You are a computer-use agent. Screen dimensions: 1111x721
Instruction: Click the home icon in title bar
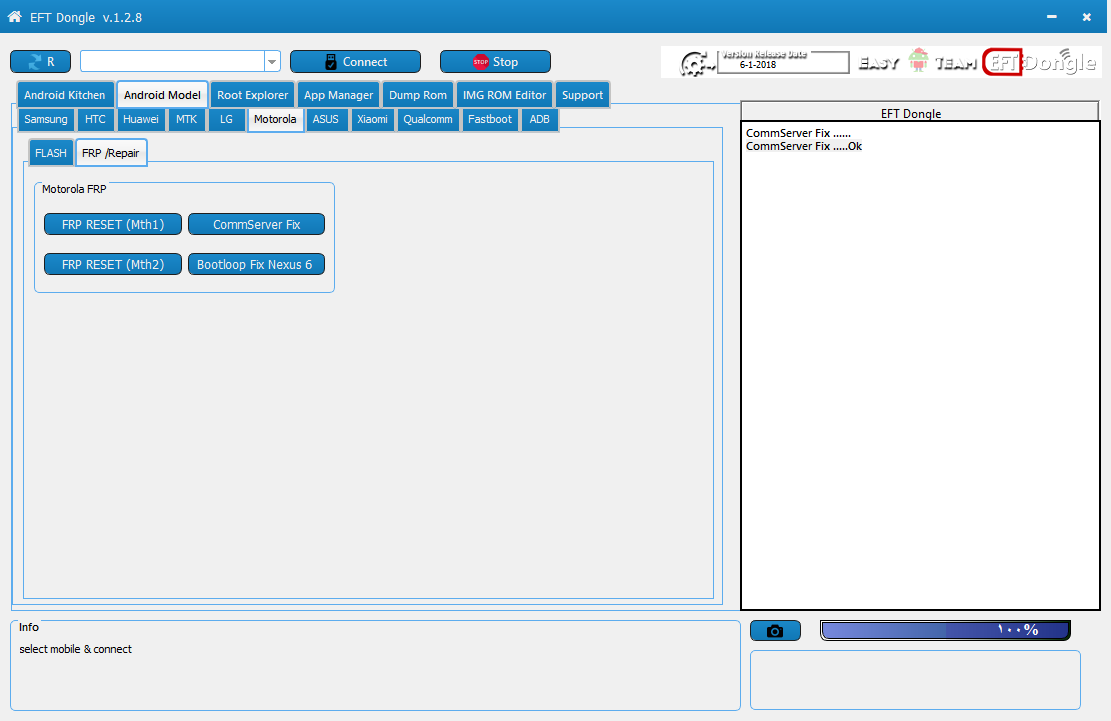click(x=14, y=16)
